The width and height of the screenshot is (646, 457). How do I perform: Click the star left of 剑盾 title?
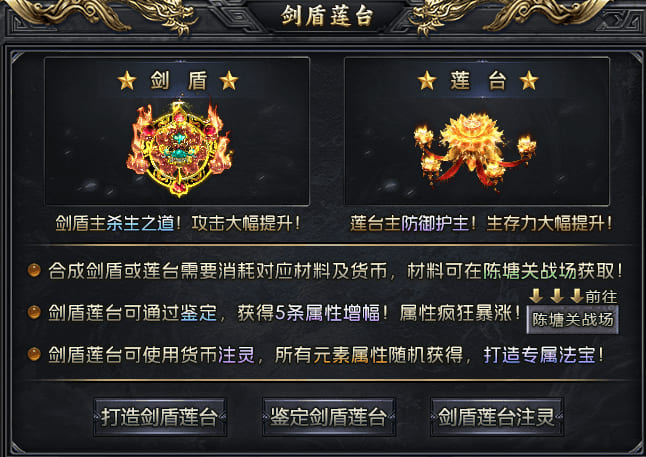(x=126, y=80)
